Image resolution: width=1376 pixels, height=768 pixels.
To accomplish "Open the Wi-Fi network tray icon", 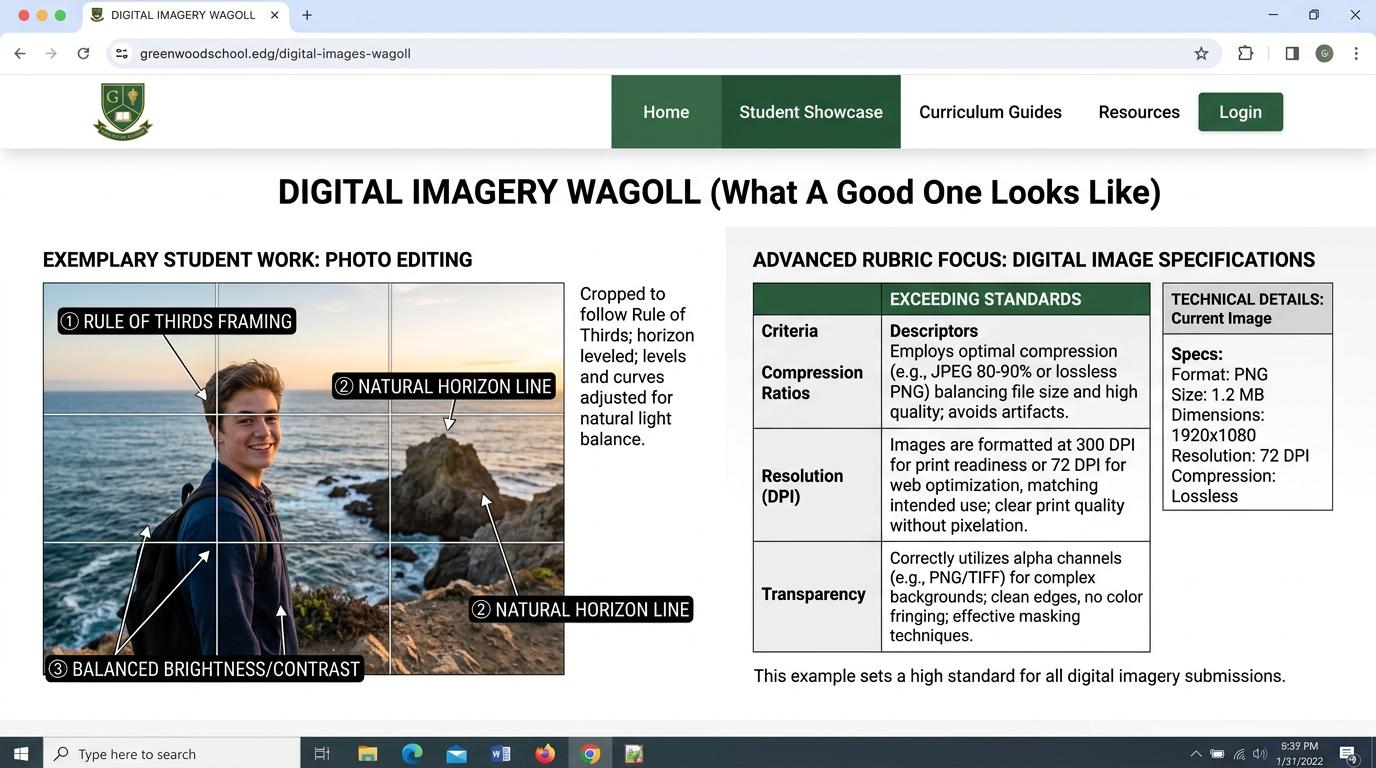I will point(1239,754).
